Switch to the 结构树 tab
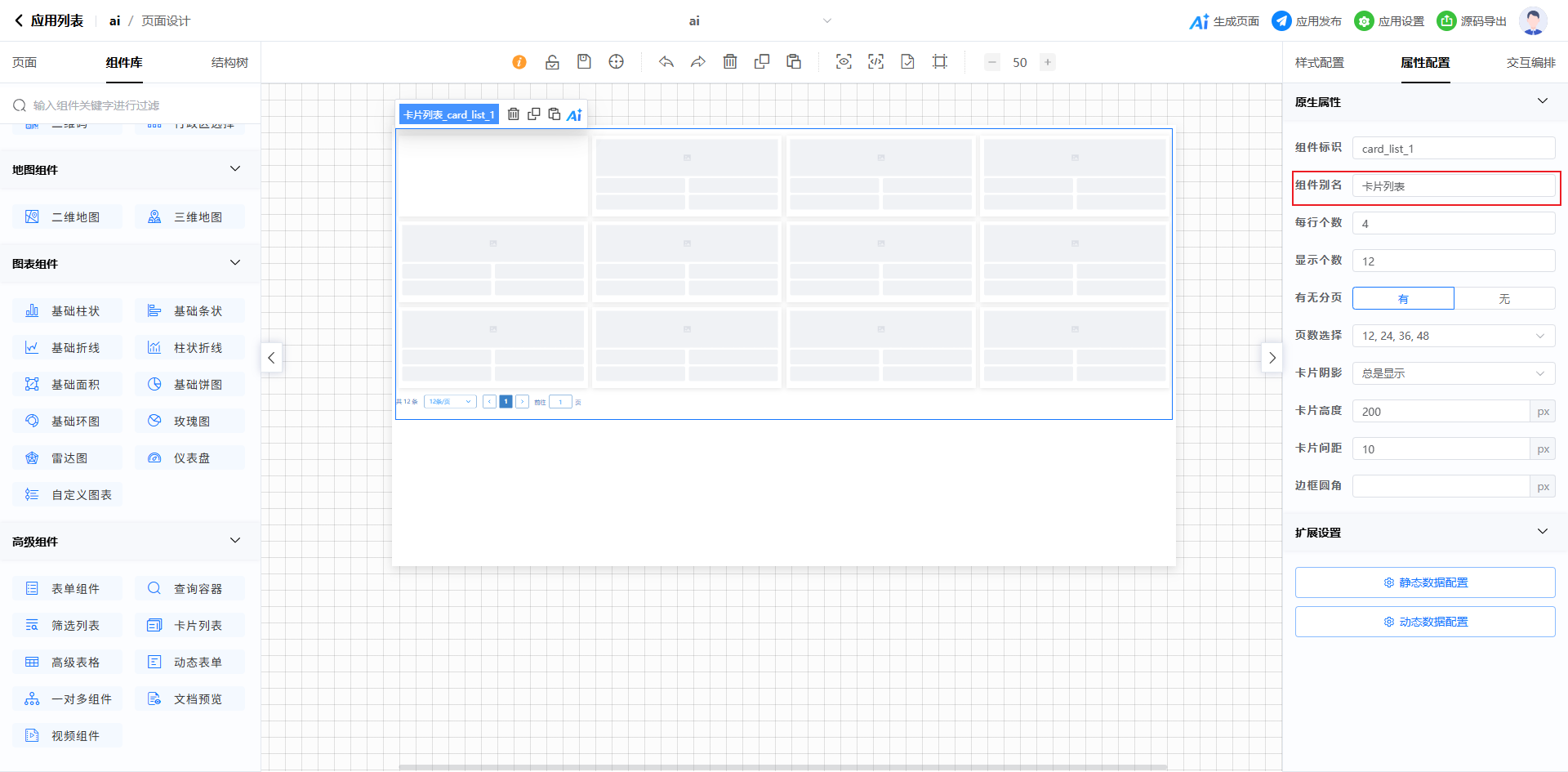Screen dimensions: 1568x772 coord(229,63)
